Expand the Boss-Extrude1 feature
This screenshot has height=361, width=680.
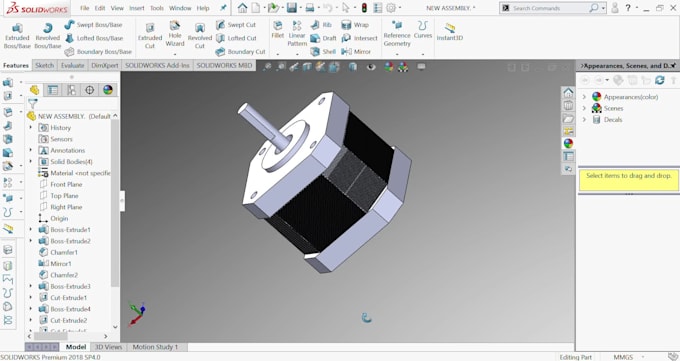tap(31, 230)
